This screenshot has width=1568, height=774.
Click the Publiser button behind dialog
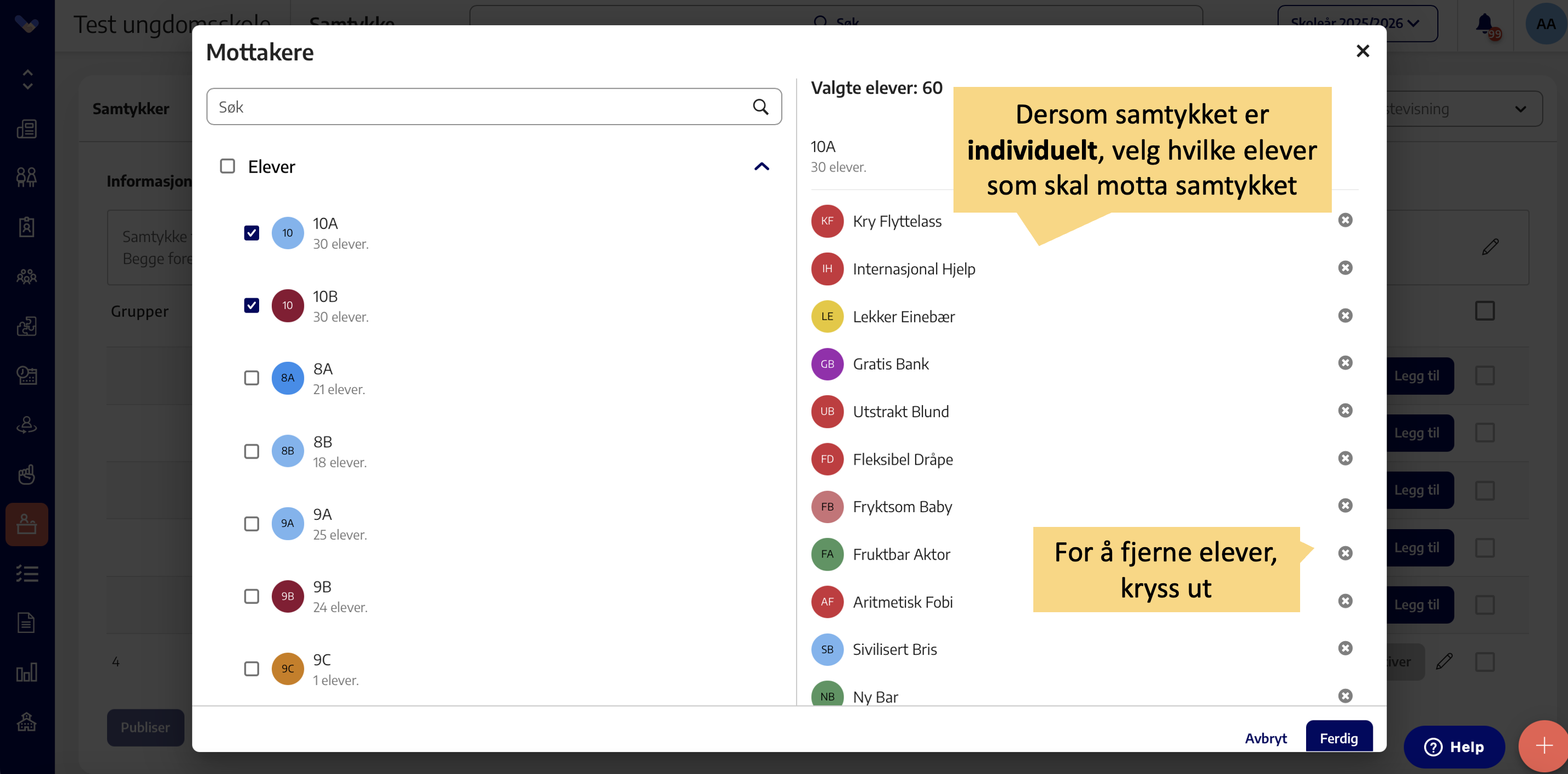pos(145,727)
